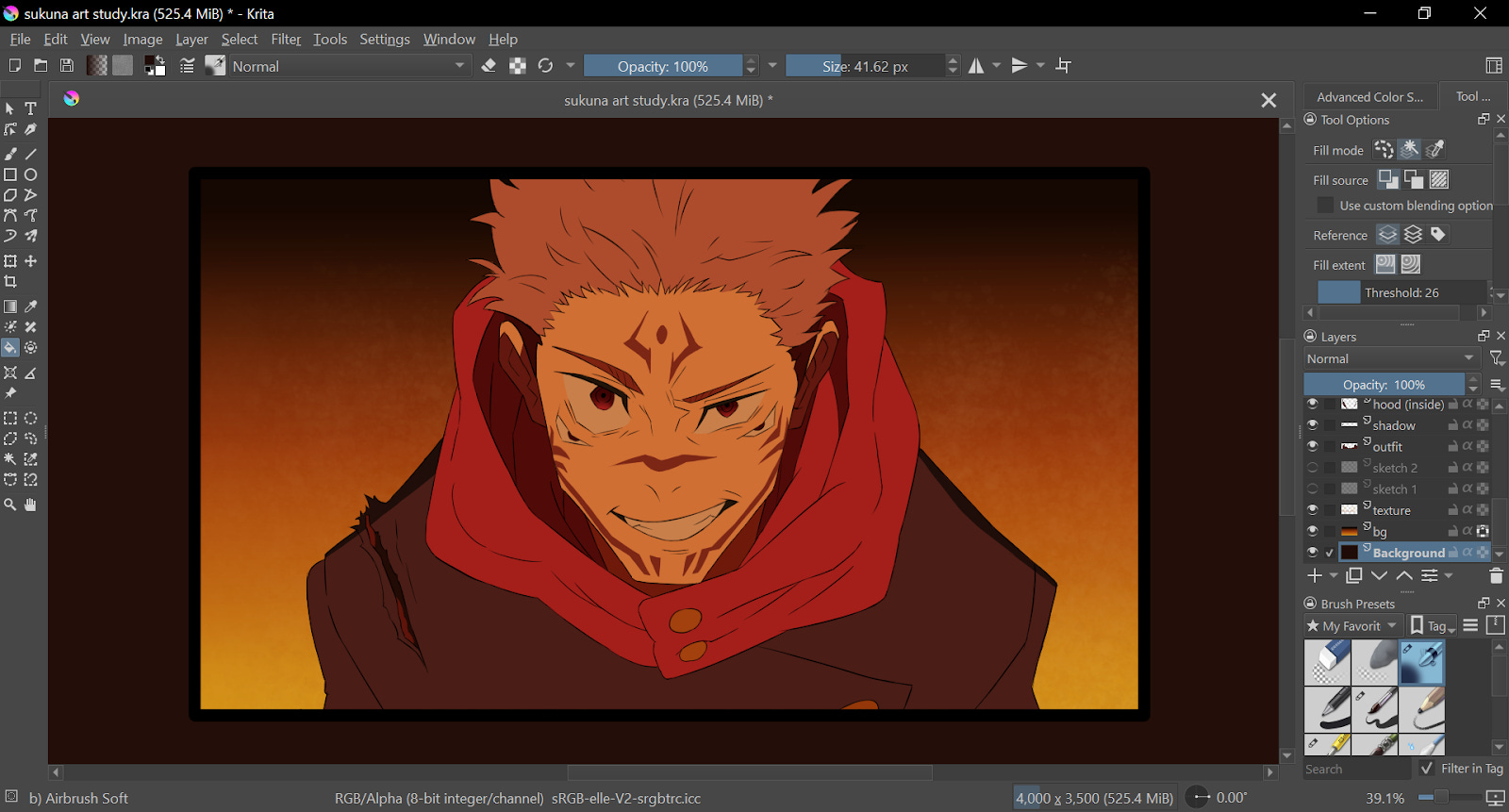The image size is (1509, 812).
Task: Open brush settings editor
Action: (187, 65)
